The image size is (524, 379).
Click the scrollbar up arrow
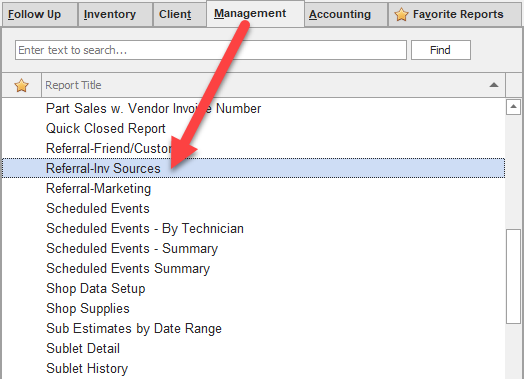coord(514,107)
